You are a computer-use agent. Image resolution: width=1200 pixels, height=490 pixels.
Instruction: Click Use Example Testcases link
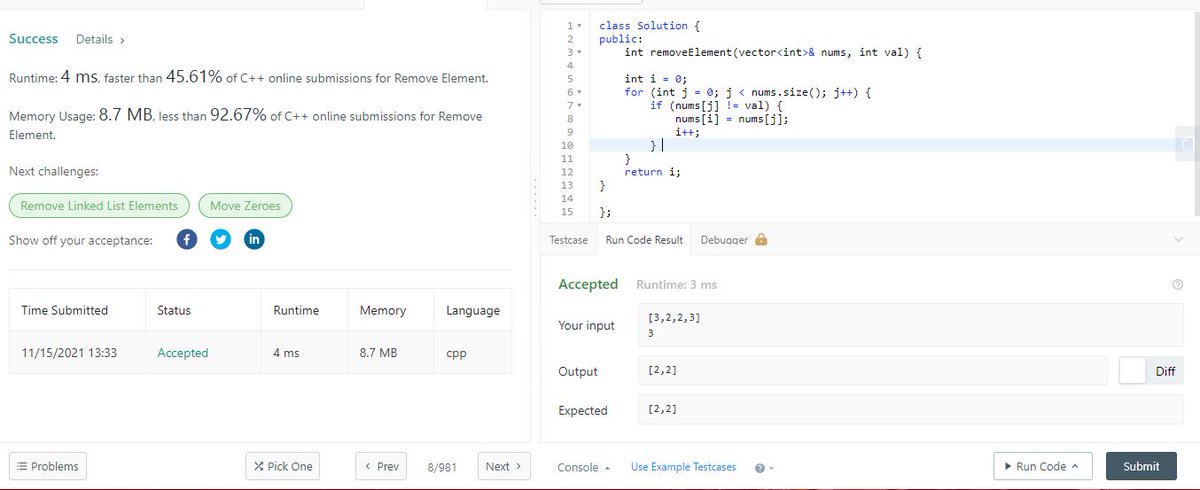point(683,467)
